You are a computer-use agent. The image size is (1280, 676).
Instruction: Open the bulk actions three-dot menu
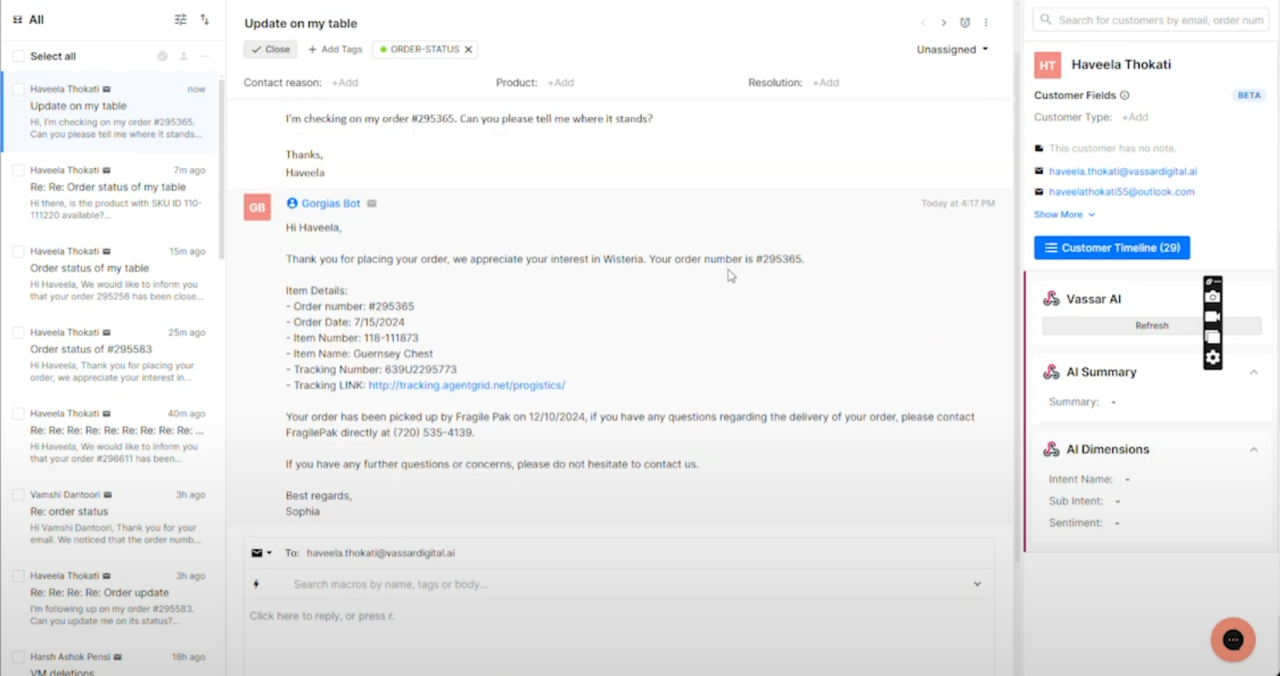pos(205,56)
